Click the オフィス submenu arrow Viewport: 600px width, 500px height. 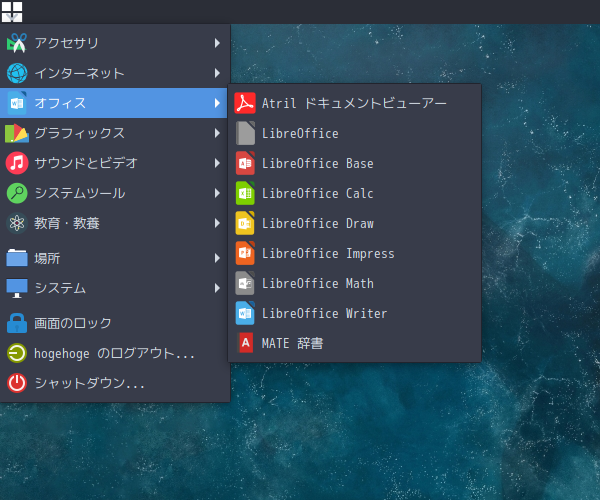click(x=217, y=103)
